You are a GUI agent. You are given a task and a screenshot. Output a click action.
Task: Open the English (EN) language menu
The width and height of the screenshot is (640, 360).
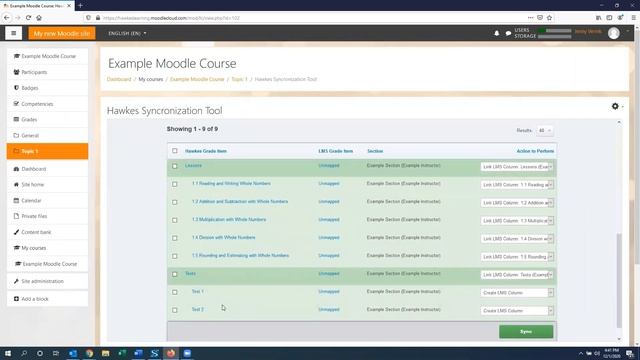pos(127,33)
